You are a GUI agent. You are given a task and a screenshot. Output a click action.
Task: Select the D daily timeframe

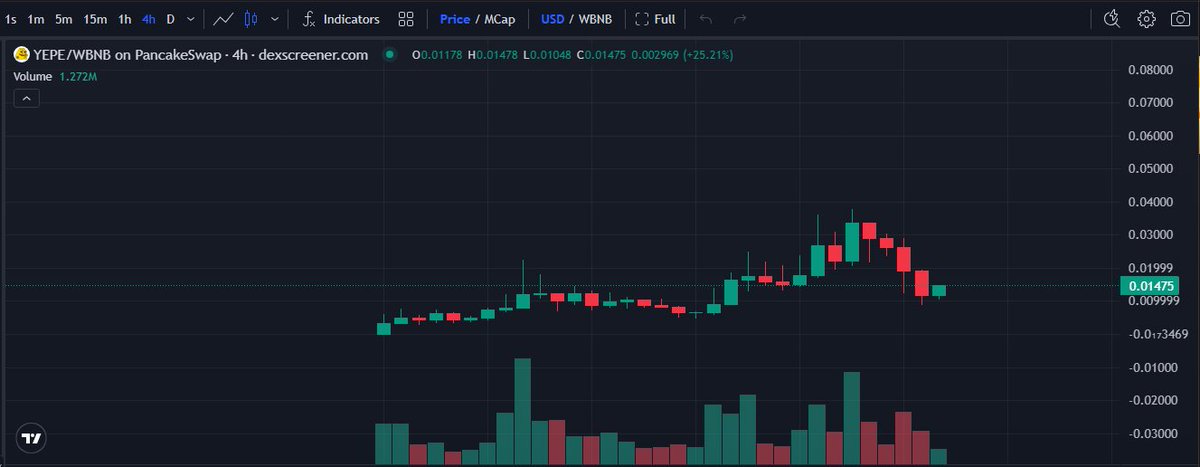pos(170,19)
